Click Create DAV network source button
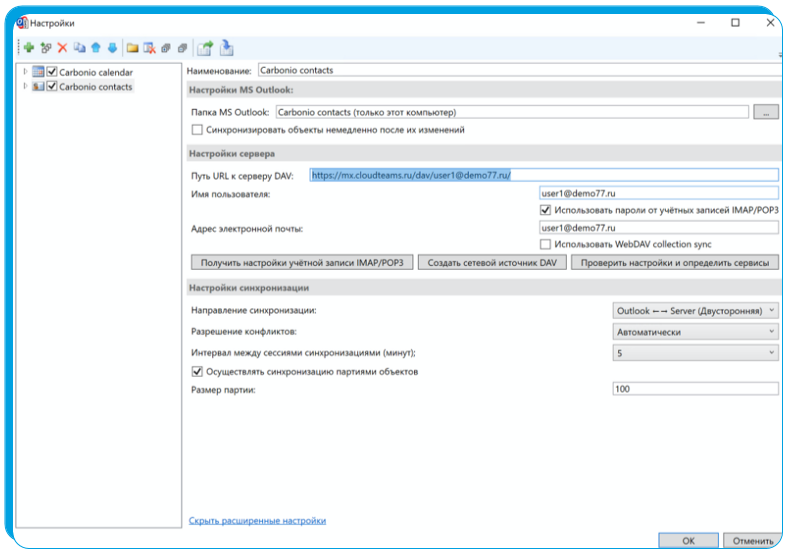 (492, 262)
